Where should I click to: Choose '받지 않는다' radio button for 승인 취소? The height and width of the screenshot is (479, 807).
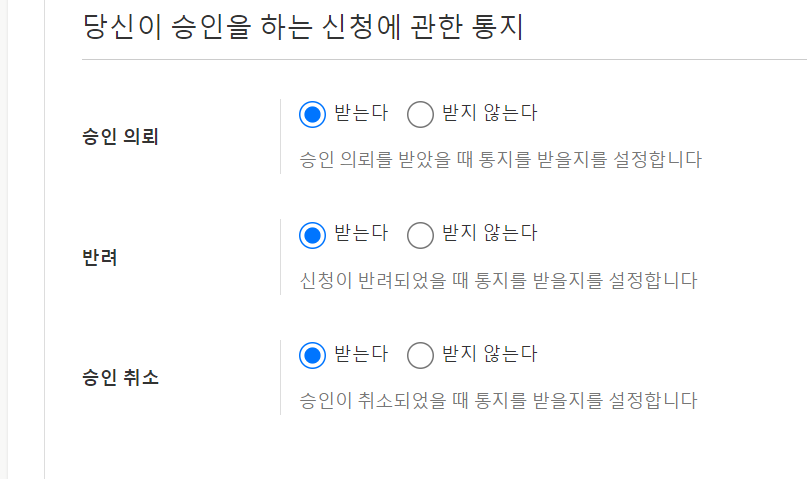click(421, 355)
